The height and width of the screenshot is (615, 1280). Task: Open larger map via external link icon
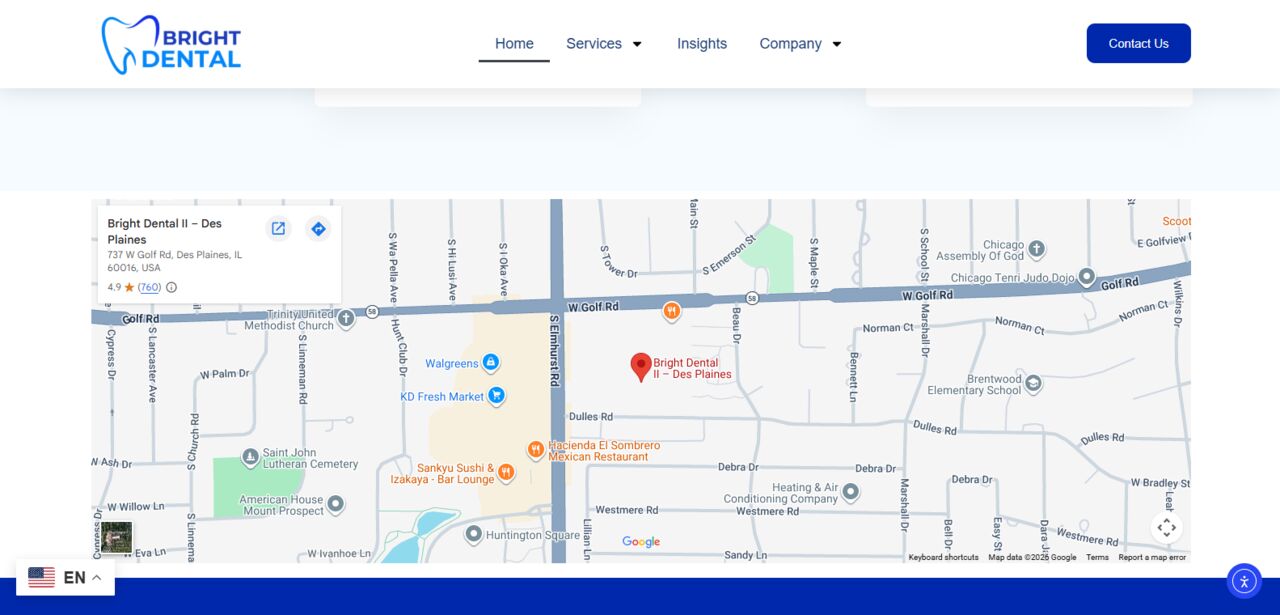click(278, 229)
